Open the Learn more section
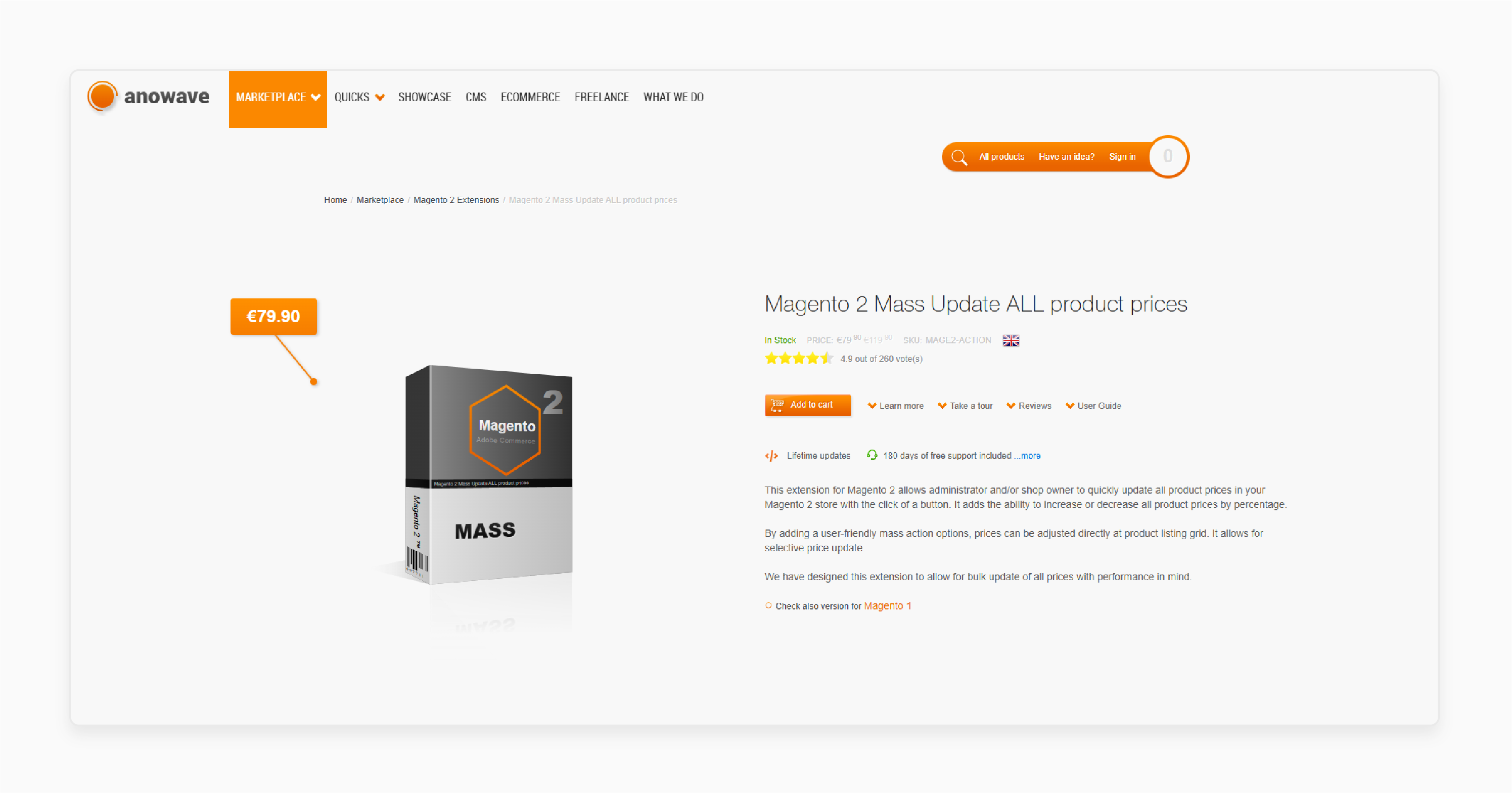Screen dimensions: 1512x793 (895, 406)
